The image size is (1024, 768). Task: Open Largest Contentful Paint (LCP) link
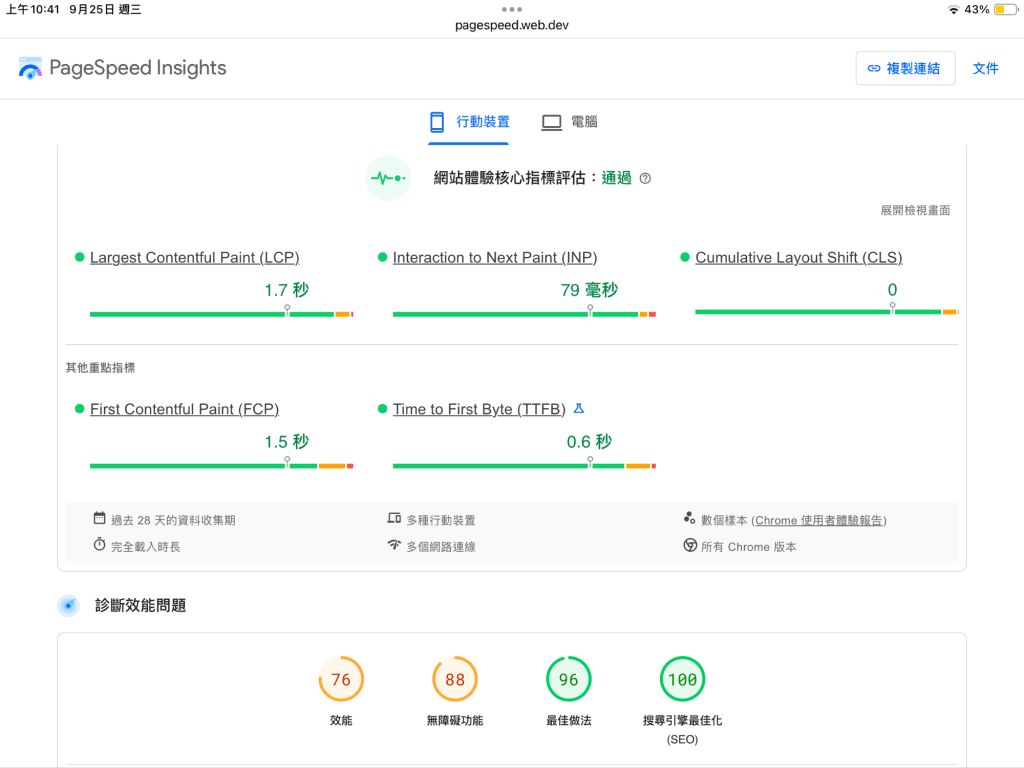pyautogui.click(x=194, y=258)
